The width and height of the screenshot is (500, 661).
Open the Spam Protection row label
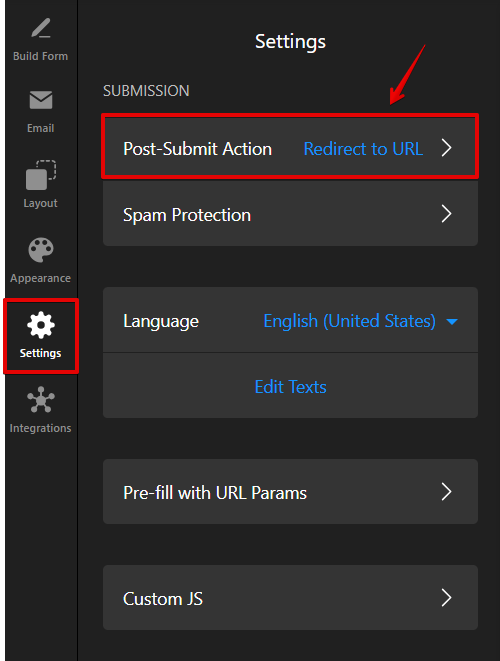(187, 215)
